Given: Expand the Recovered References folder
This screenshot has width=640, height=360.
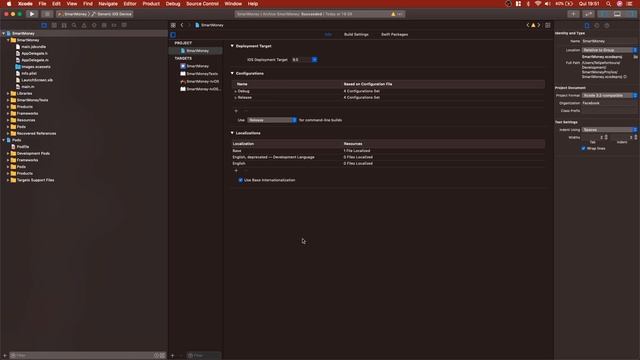Looking at the screenshot, I should pos(8,133).
